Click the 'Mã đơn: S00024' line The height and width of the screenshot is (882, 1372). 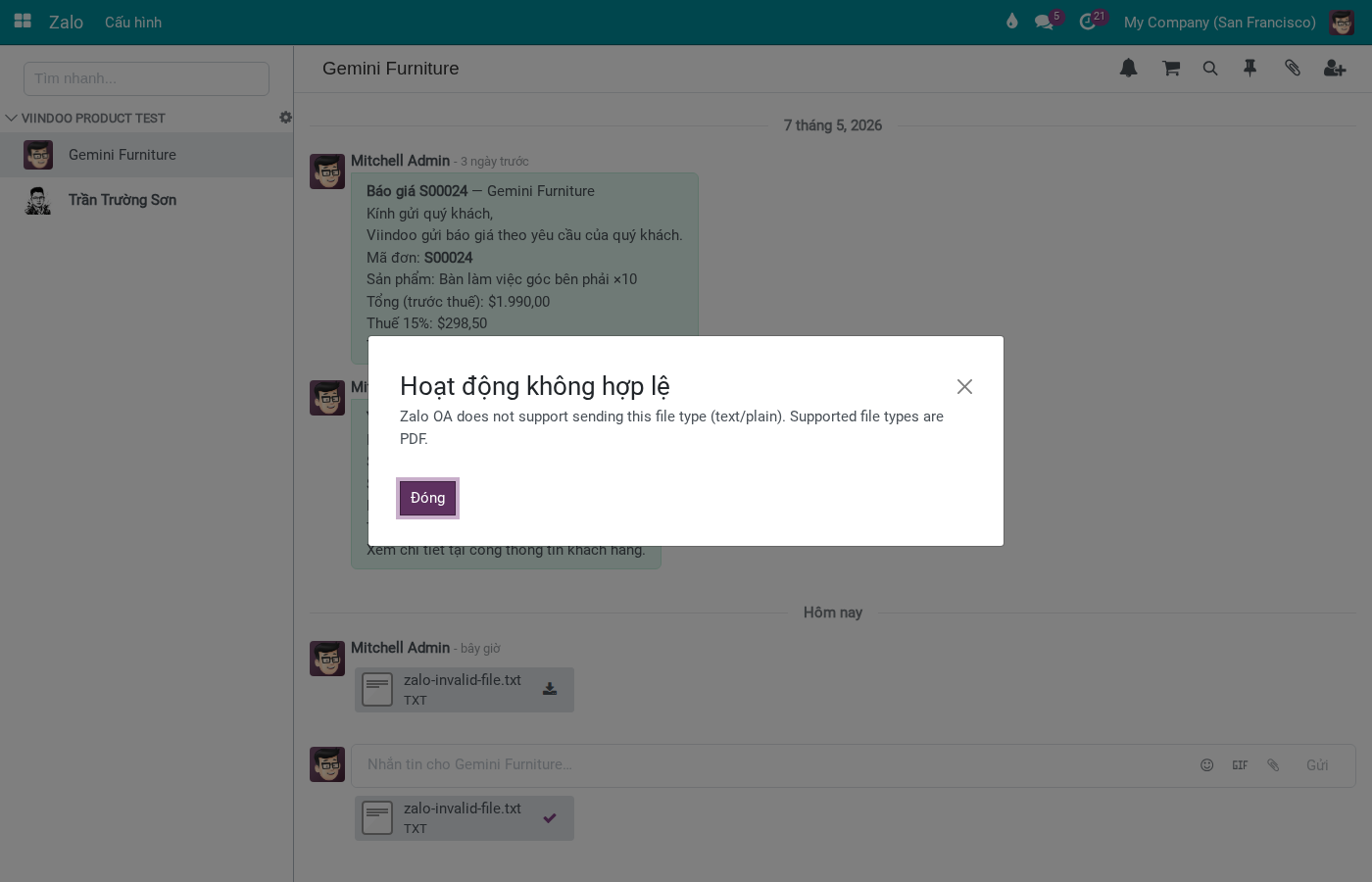pos(419,258)
